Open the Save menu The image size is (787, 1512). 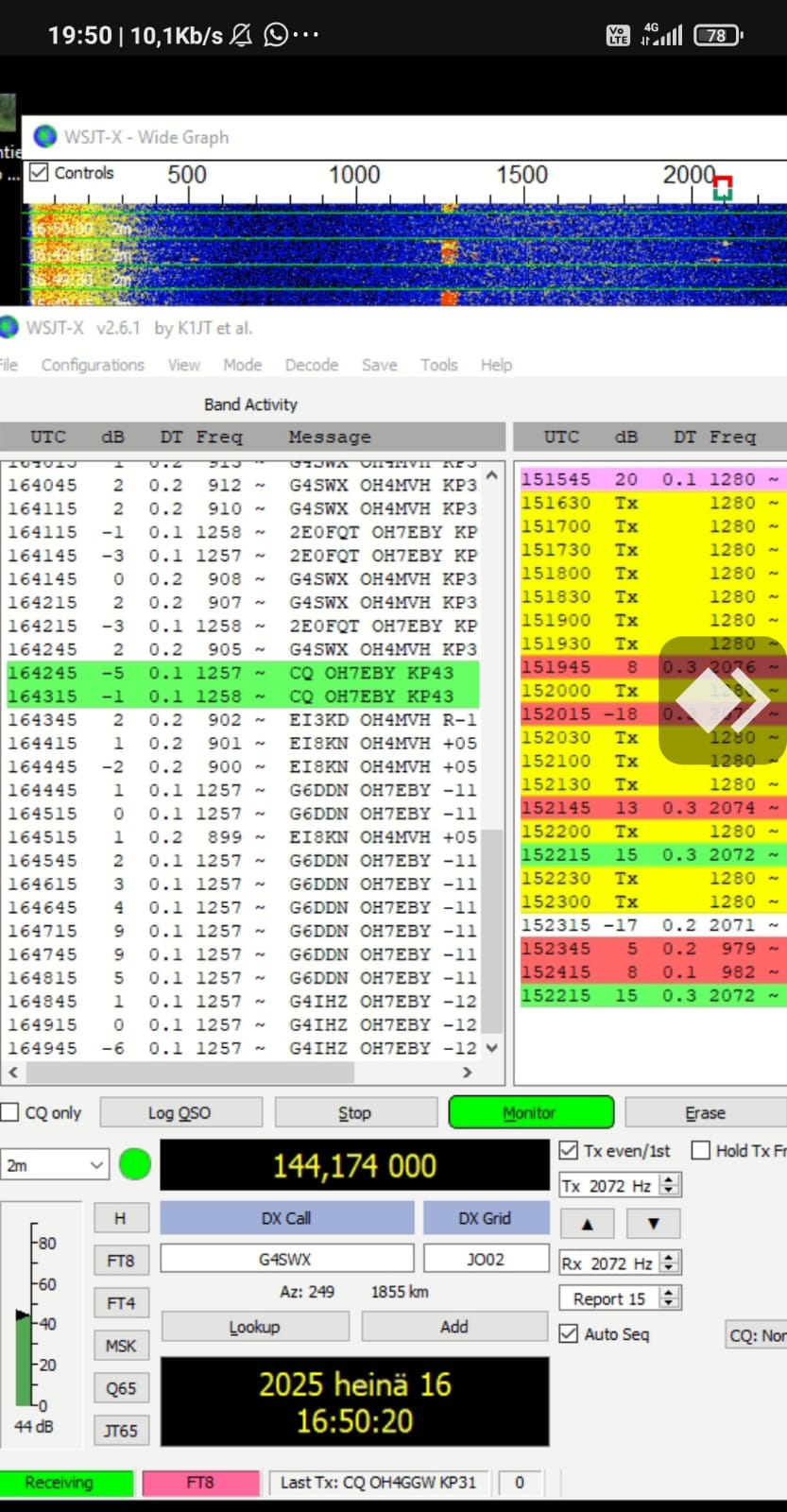380,365
